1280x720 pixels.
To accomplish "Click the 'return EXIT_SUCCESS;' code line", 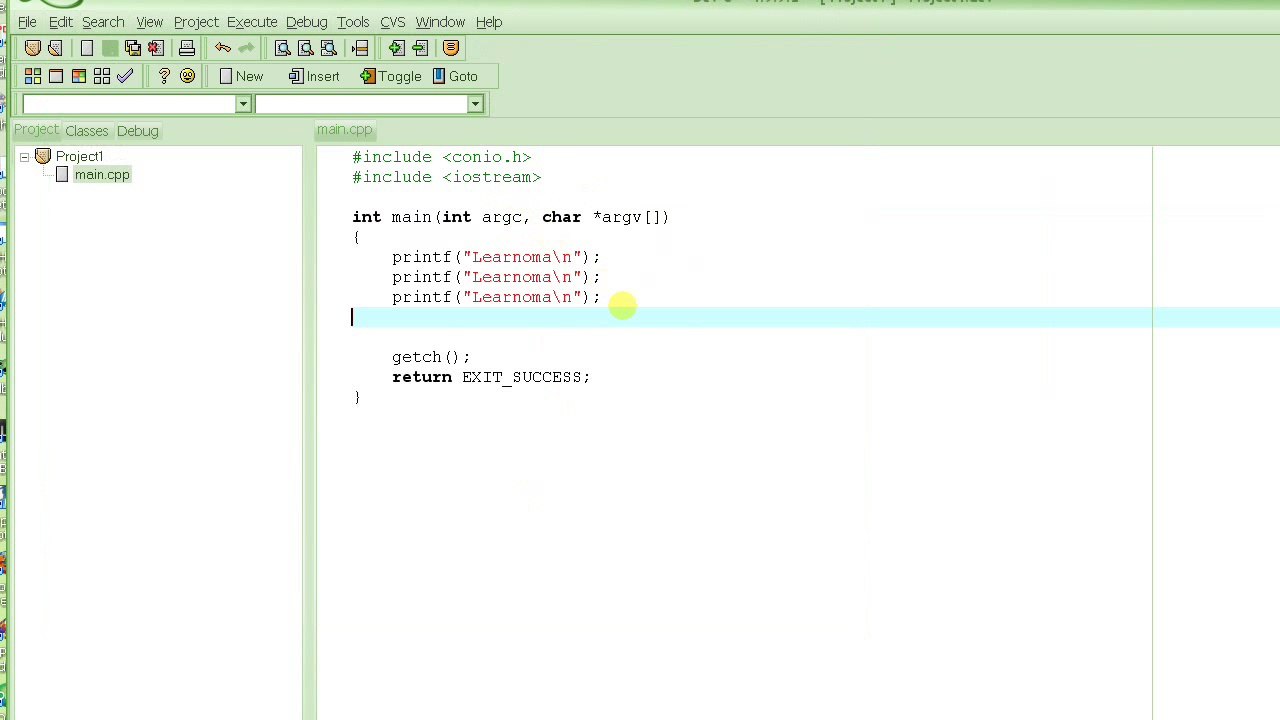I will (491, 377).
